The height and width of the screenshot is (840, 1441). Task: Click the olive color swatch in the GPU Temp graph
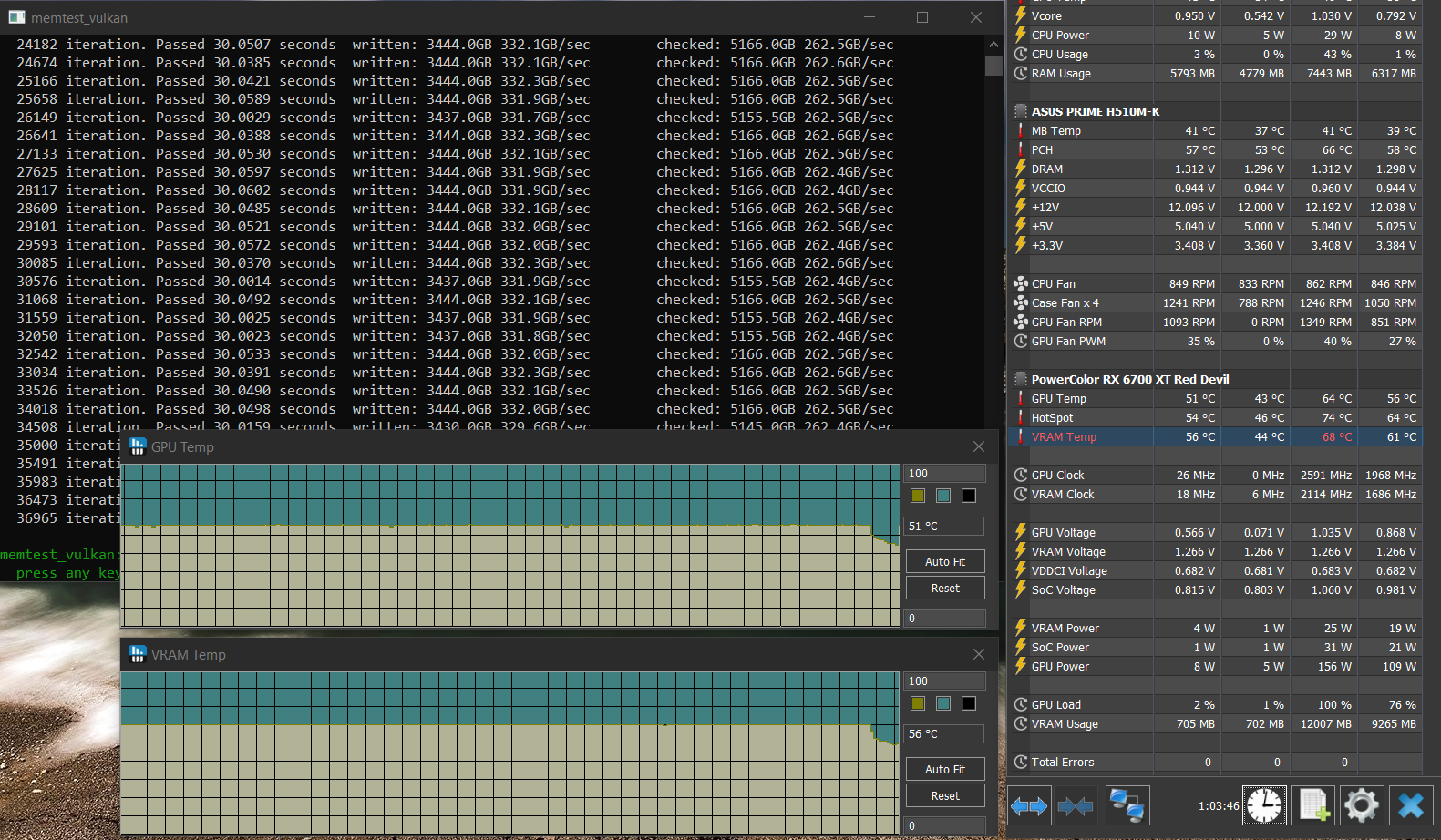pos(918,496)
